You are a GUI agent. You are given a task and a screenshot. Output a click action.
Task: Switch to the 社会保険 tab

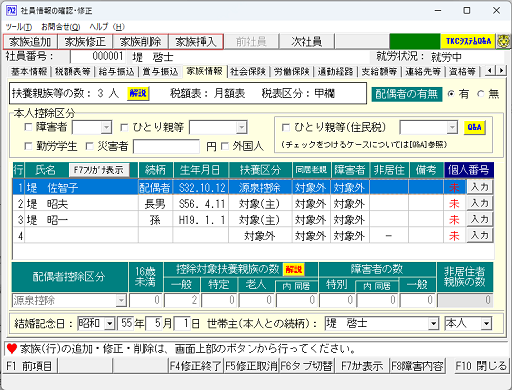pyautogui.click(x=248, y=71)
